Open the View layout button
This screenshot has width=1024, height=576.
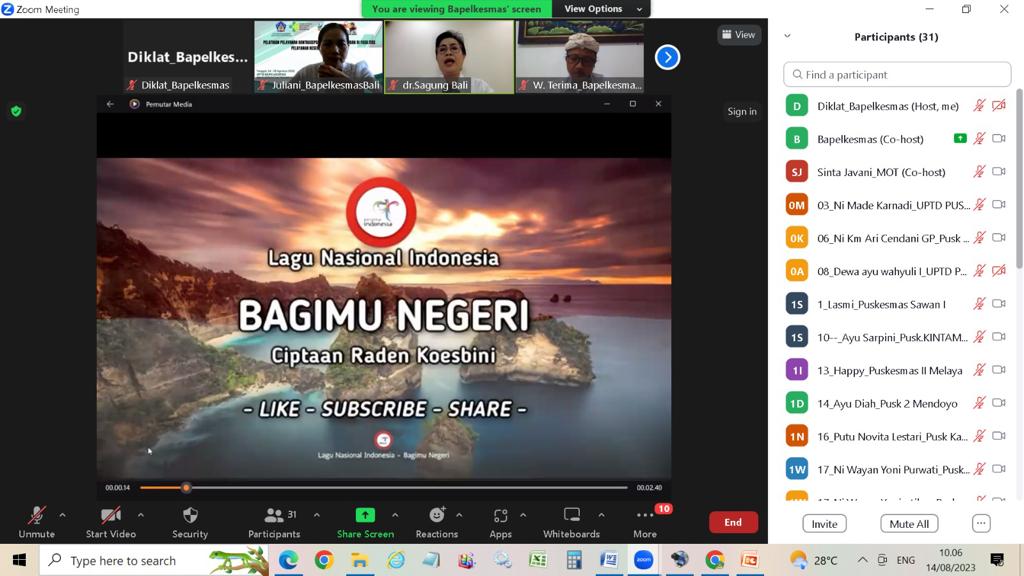coord(739,35)
